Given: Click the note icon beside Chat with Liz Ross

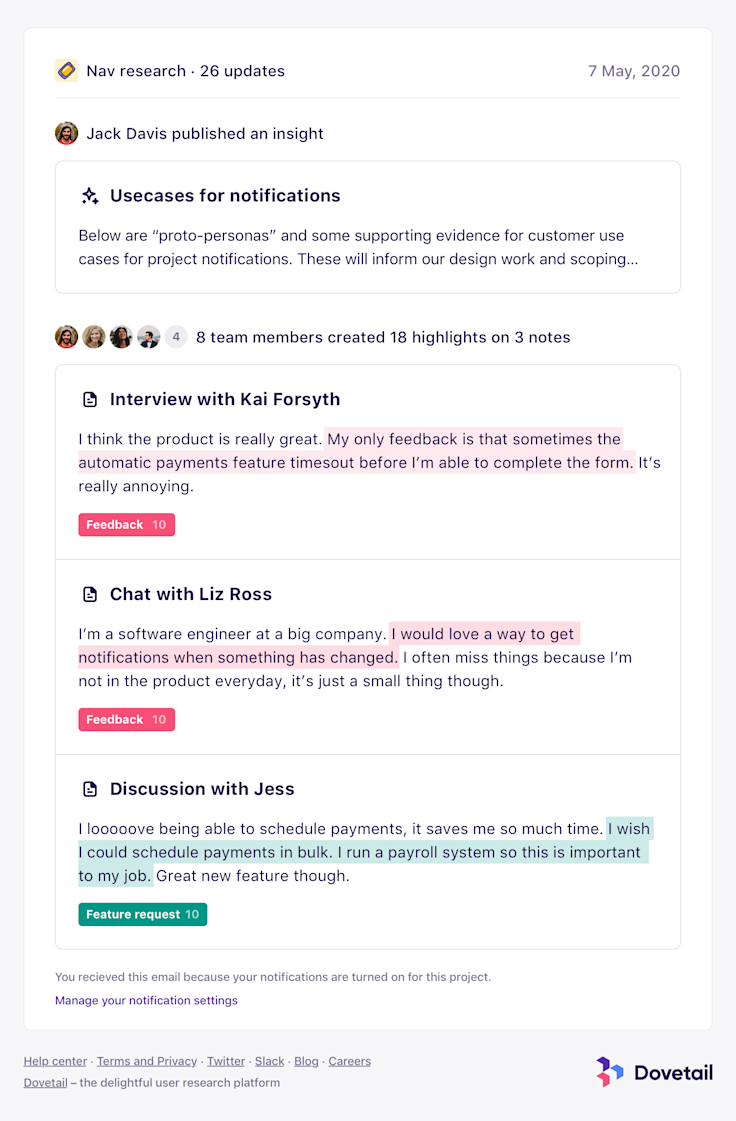Looking at the screenshot, I should coord(90,594).
